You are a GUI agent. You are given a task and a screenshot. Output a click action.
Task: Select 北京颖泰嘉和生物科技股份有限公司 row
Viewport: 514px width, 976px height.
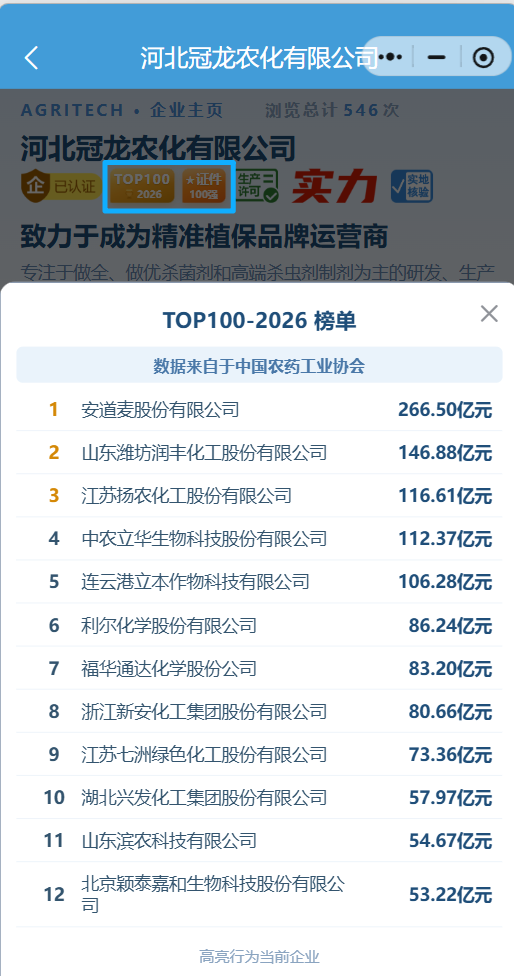coord(259,894)
